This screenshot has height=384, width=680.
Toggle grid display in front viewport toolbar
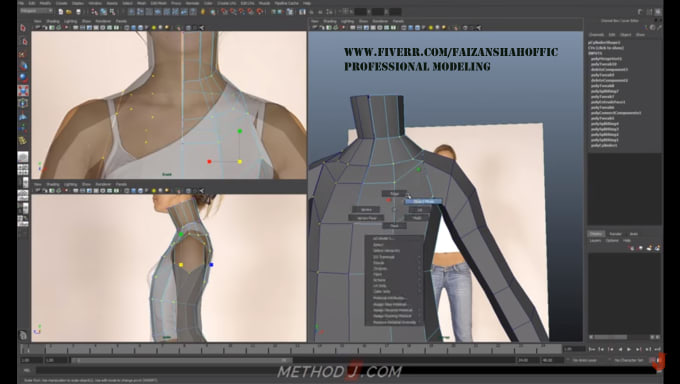[x=75, y=27]
